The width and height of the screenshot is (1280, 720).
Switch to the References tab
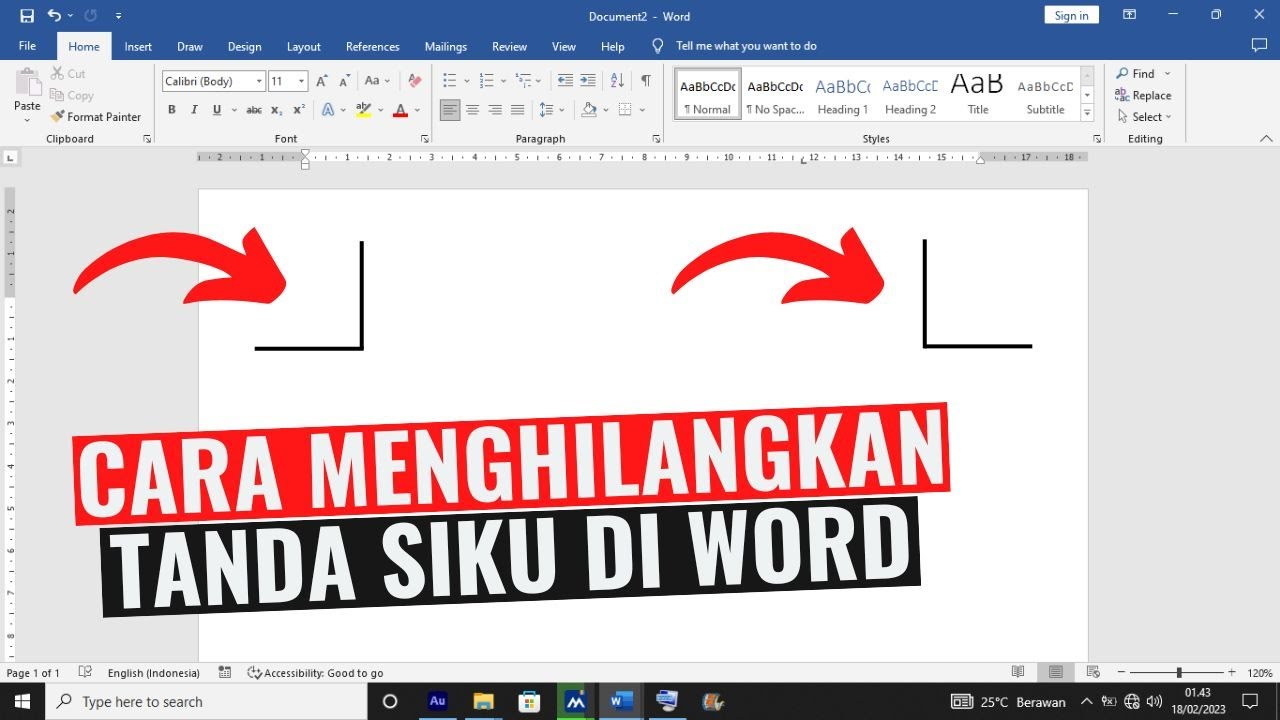point(372,47)
